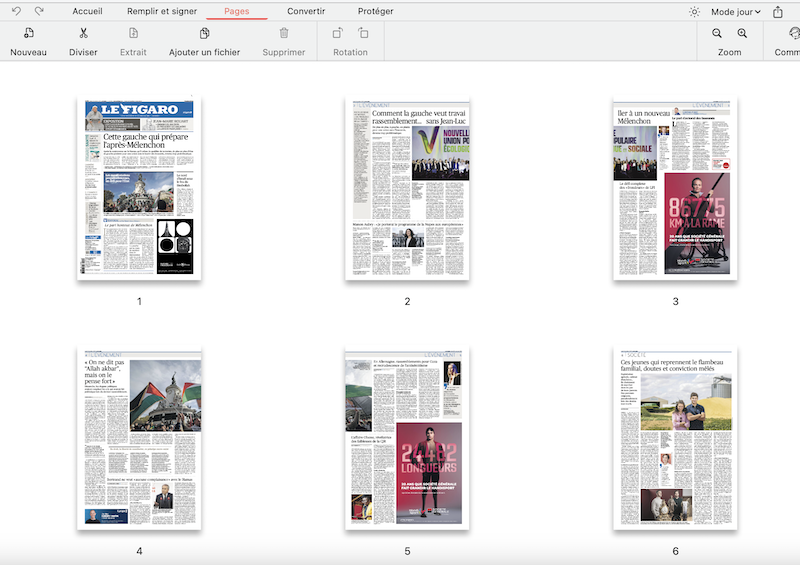Select the page 5 thumbnail
Image resolution: width=800 pixels, height=565 pixels.
[x=407, y=439]
